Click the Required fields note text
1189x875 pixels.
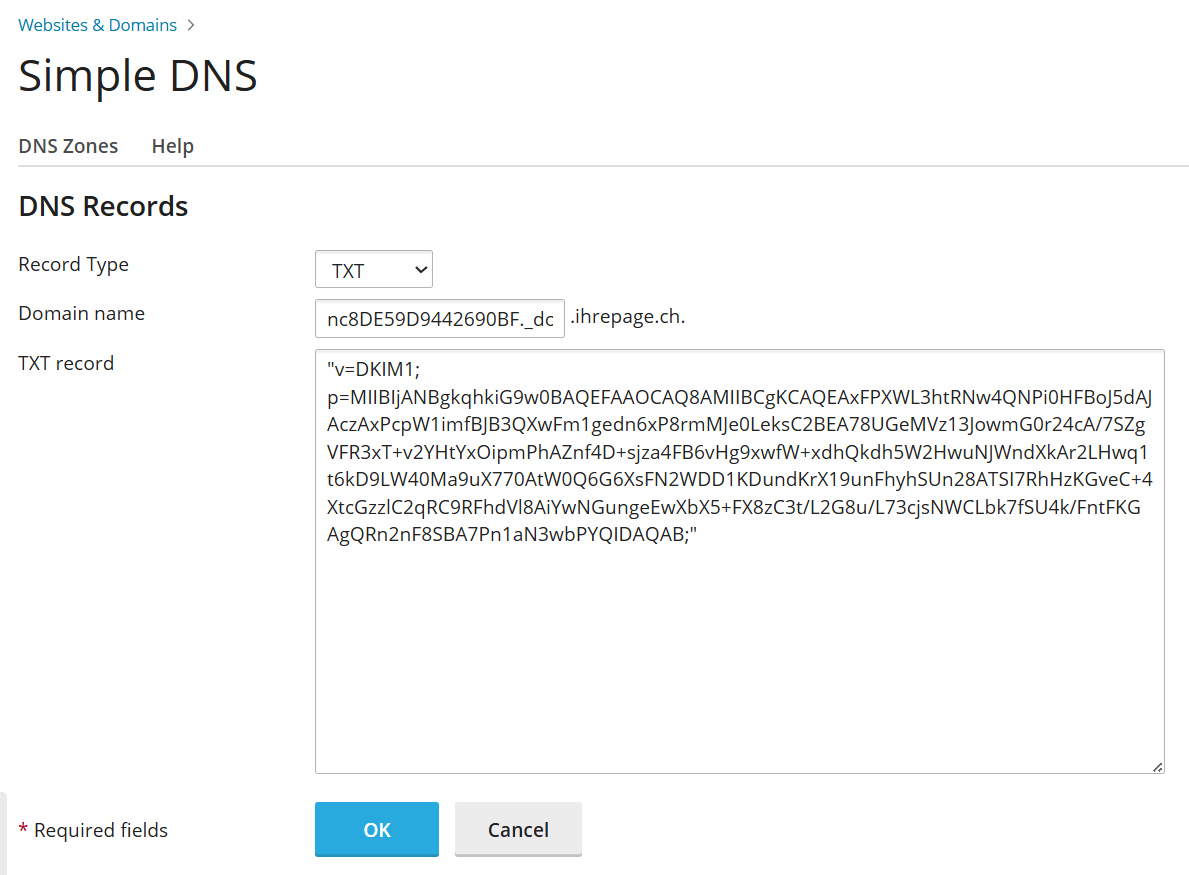(100, 830)
